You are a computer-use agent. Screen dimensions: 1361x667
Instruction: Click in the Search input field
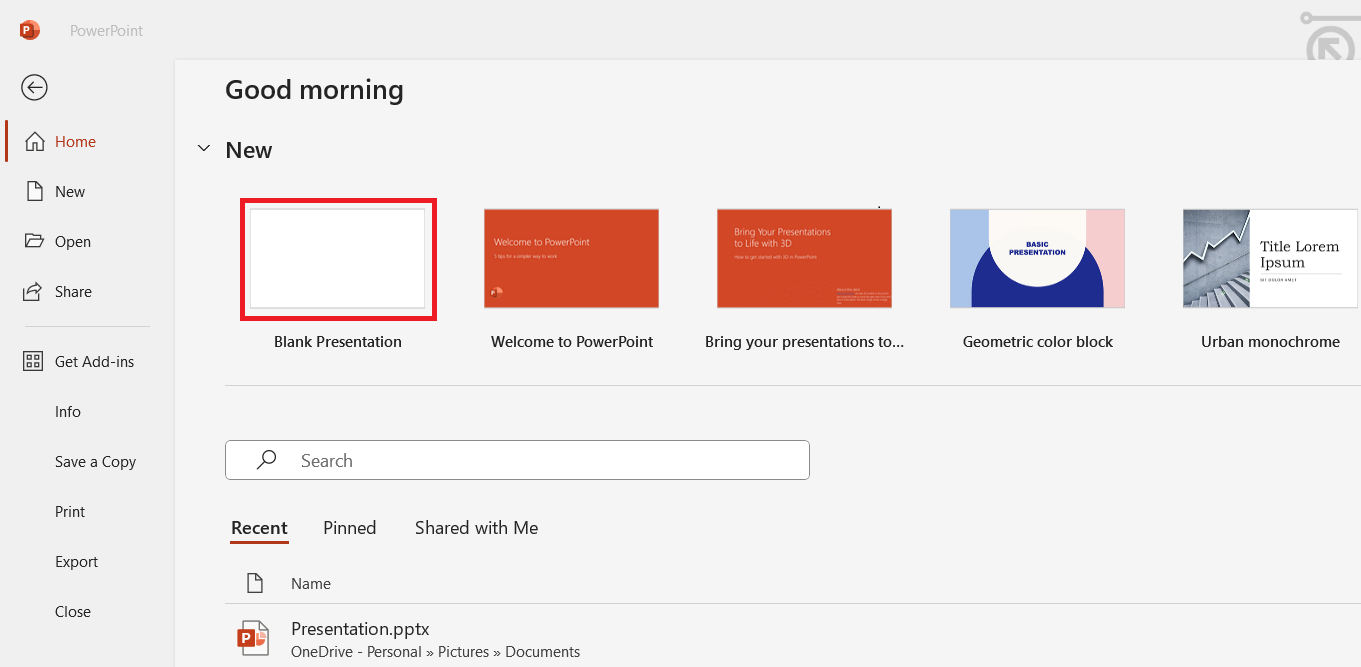point(517,460)
